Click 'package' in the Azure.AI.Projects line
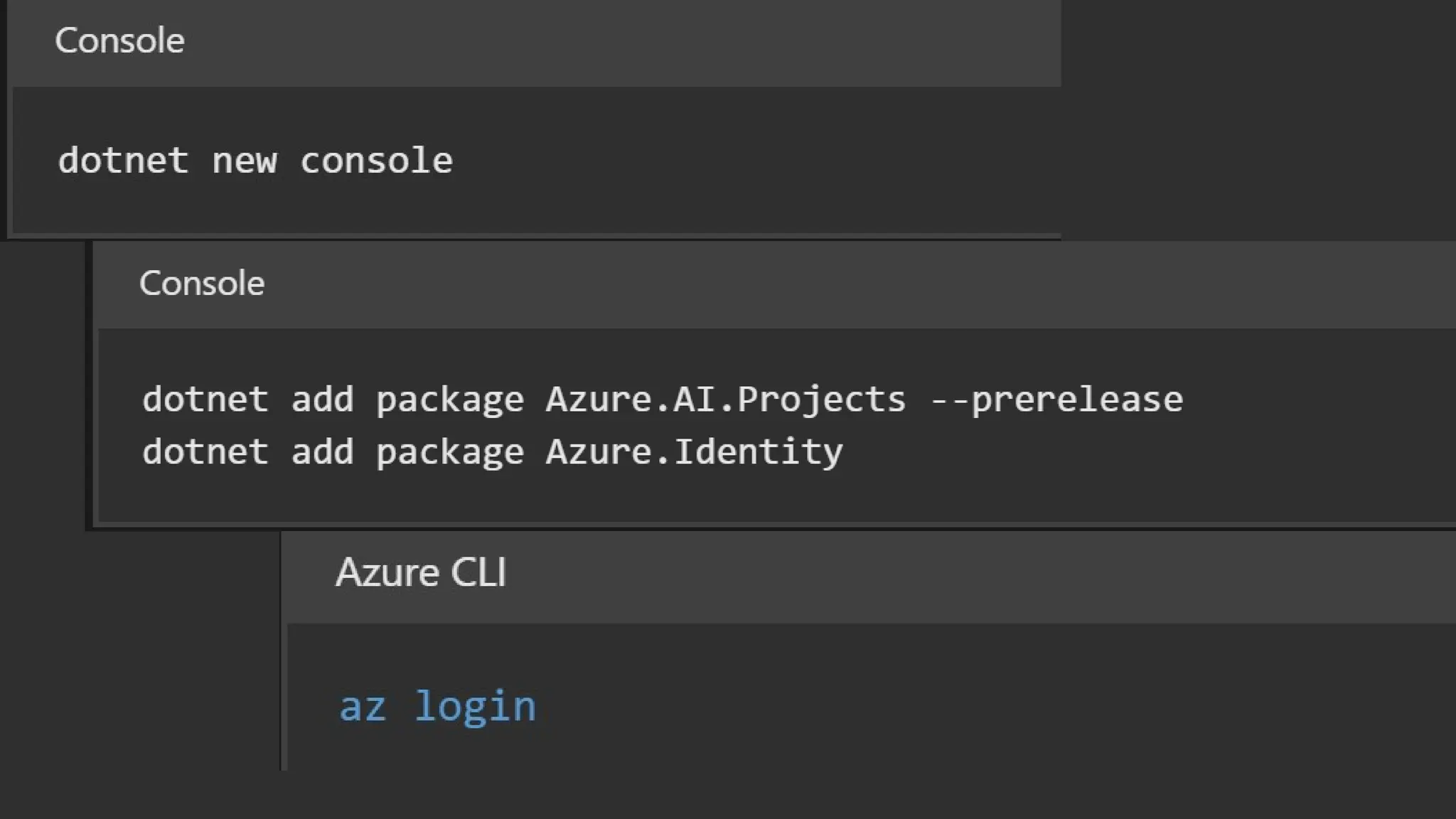Viewport: 1456px width, 819px height. tap(449, 400)
